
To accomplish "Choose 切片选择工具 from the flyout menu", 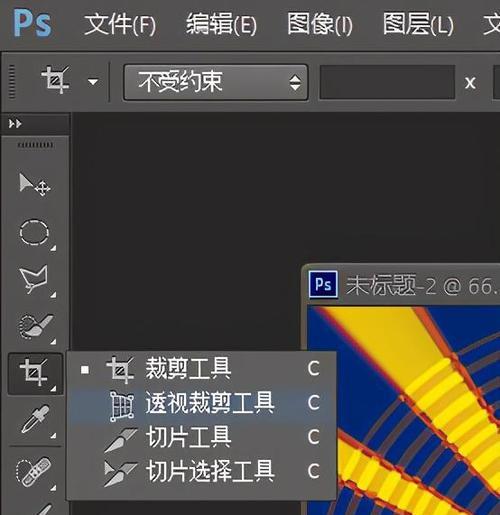I will [201, 471].
